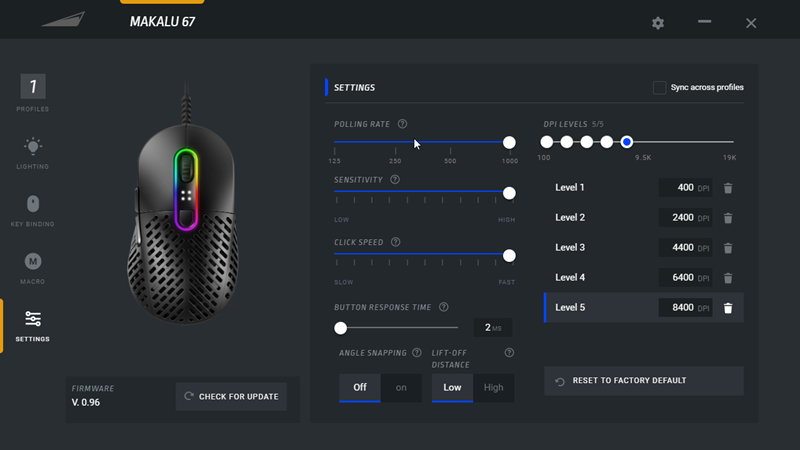Set angle snapping to Off
800x450 pixels.
tap(360, 387)
